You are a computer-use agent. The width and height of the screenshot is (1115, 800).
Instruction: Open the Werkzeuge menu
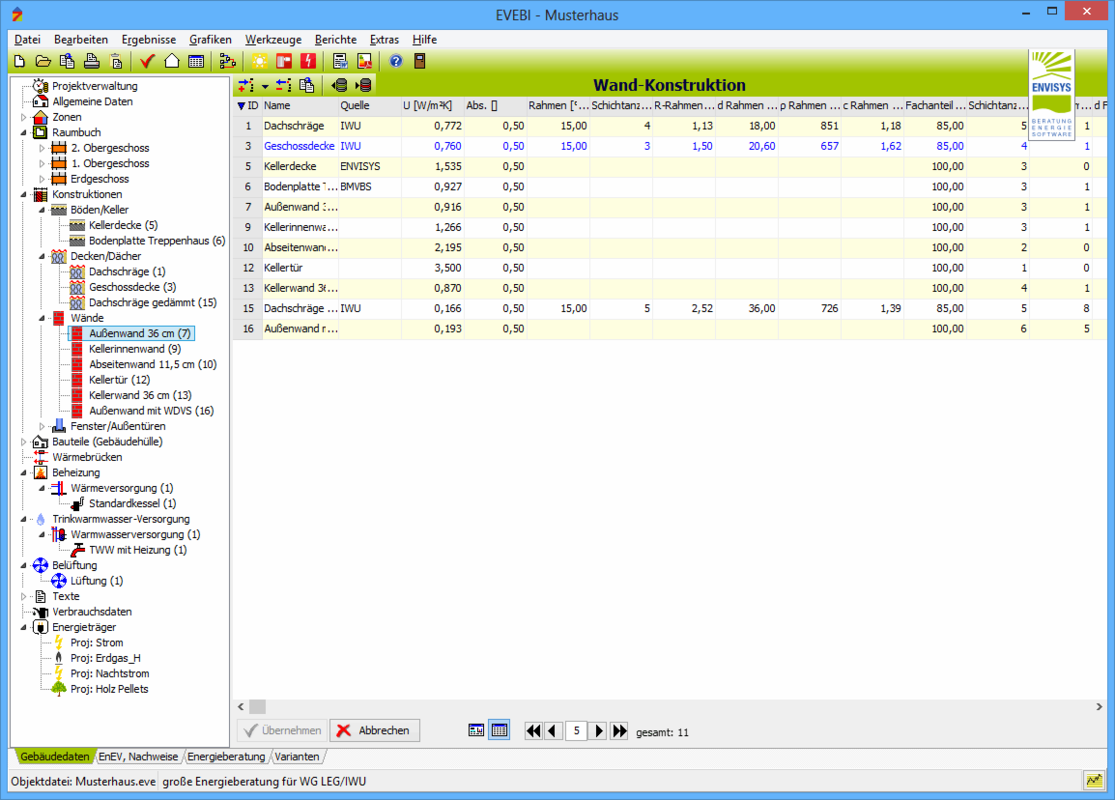pyautogui.click(x=273, y=39)
